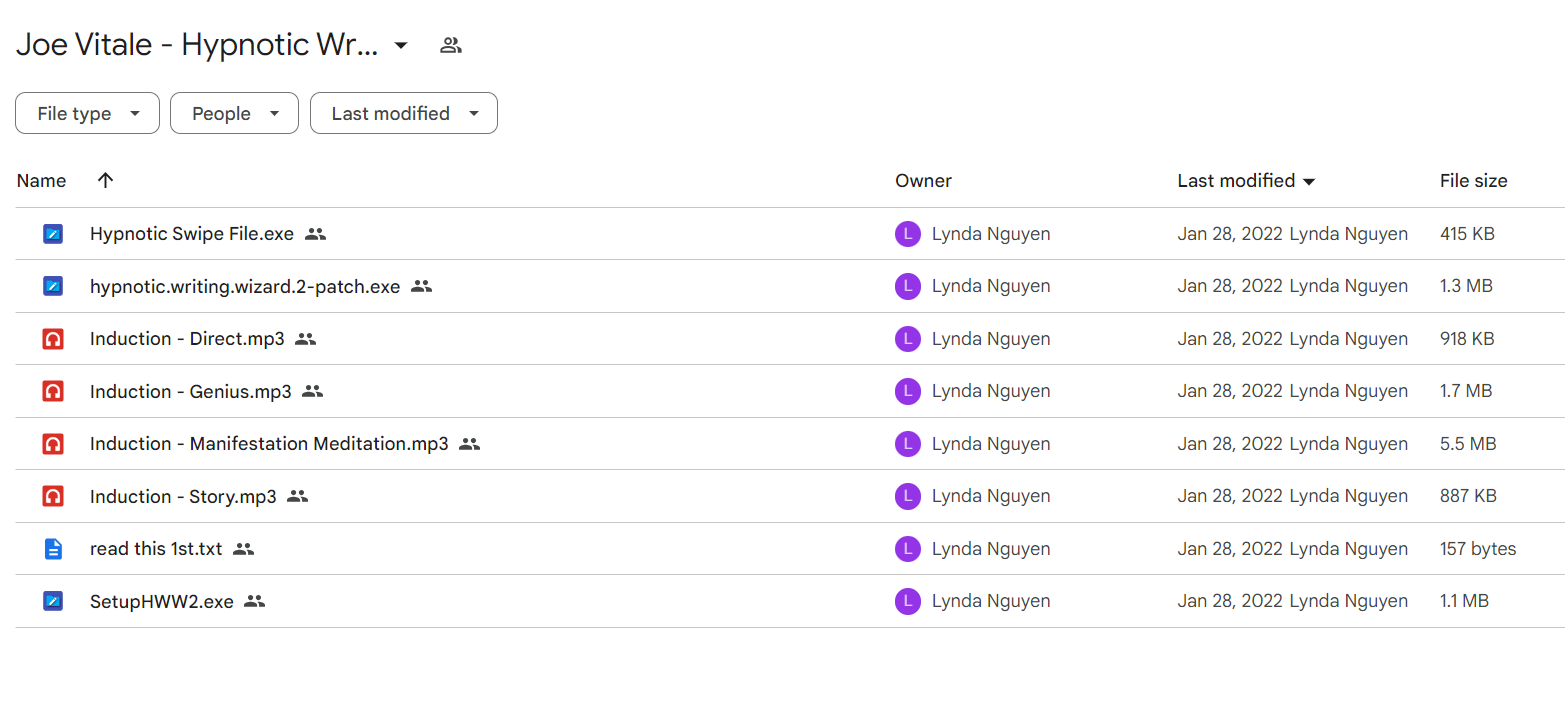Click the 5.5 MB file size value

coord(1468,444)
